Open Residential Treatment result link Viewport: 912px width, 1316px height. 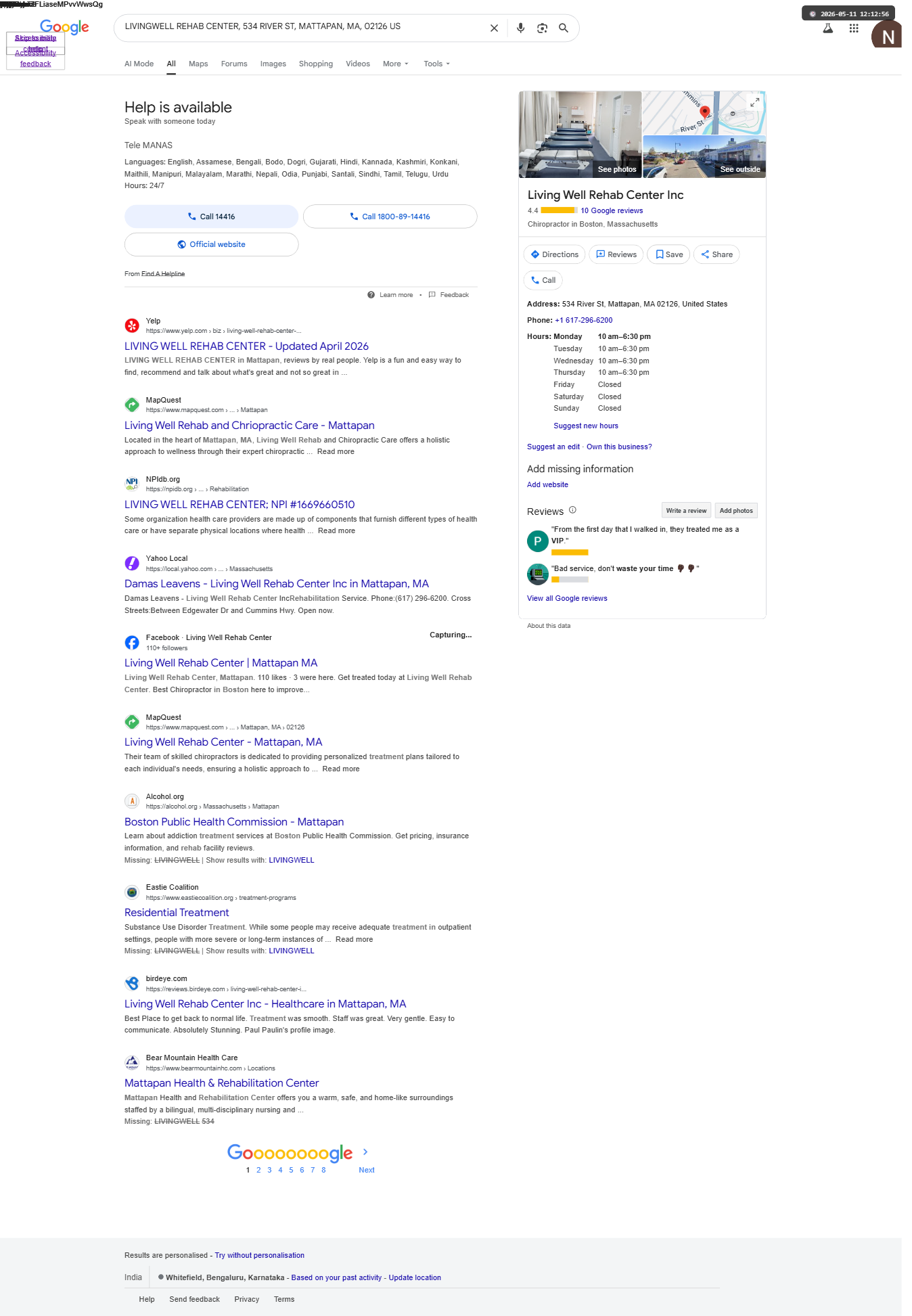click(x=177, y=913)
